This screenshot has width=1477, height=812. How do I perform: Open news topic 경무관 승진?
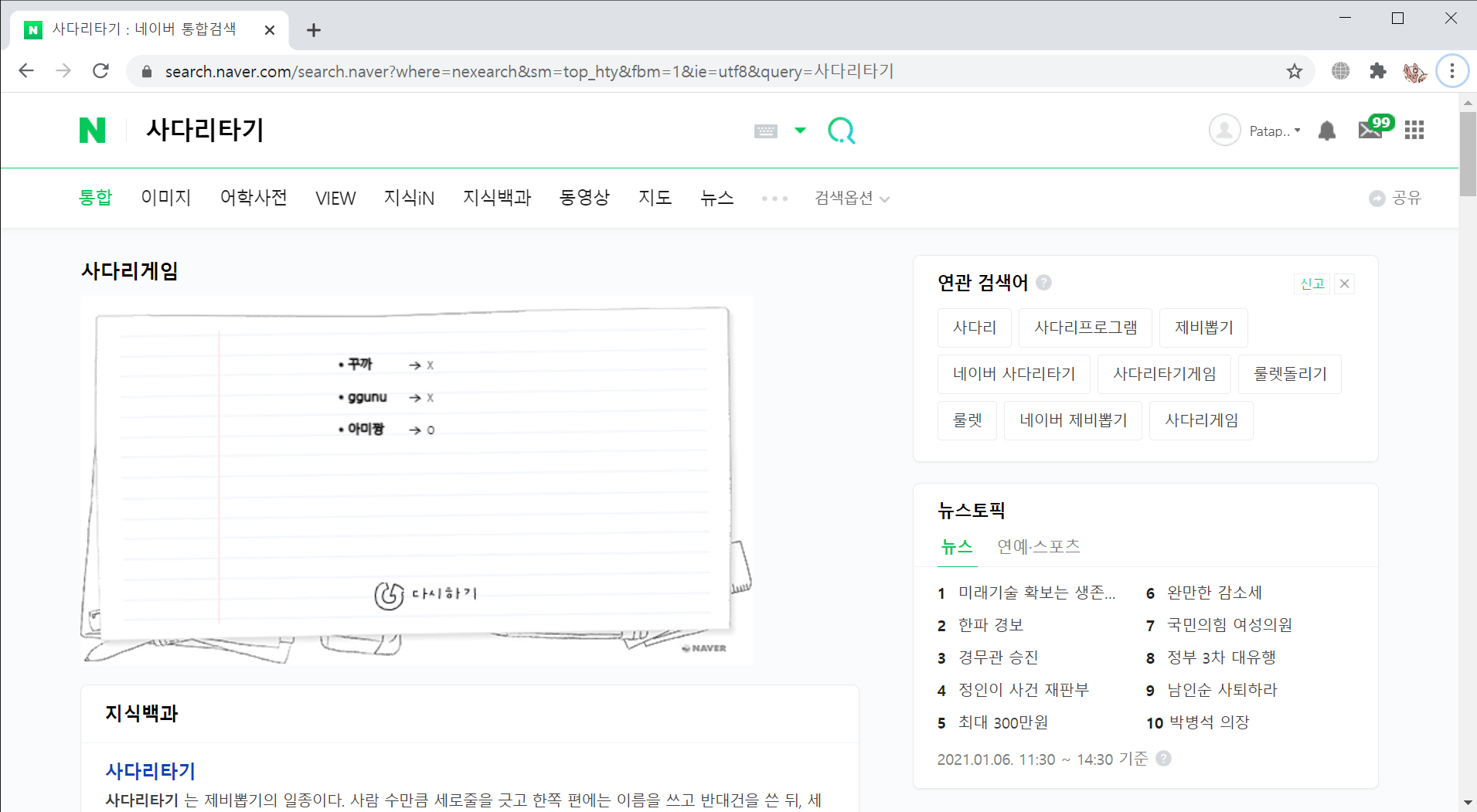[x=999, y=657]
